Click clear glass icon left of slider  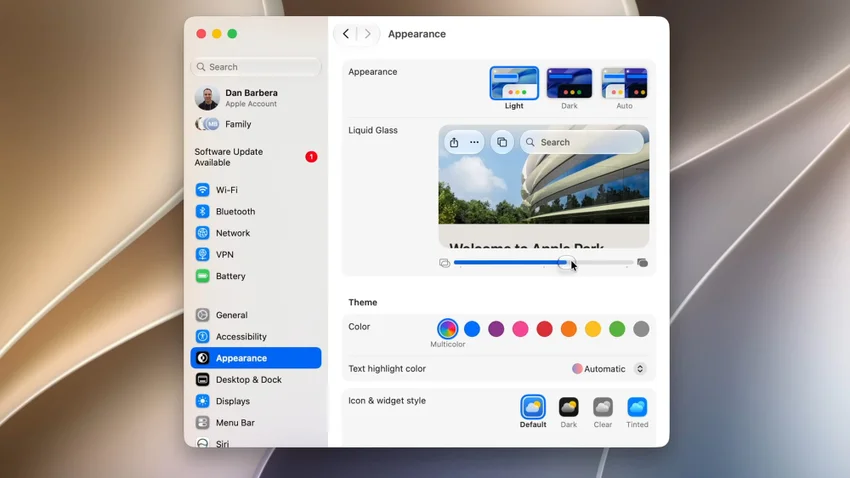(445, 263)
